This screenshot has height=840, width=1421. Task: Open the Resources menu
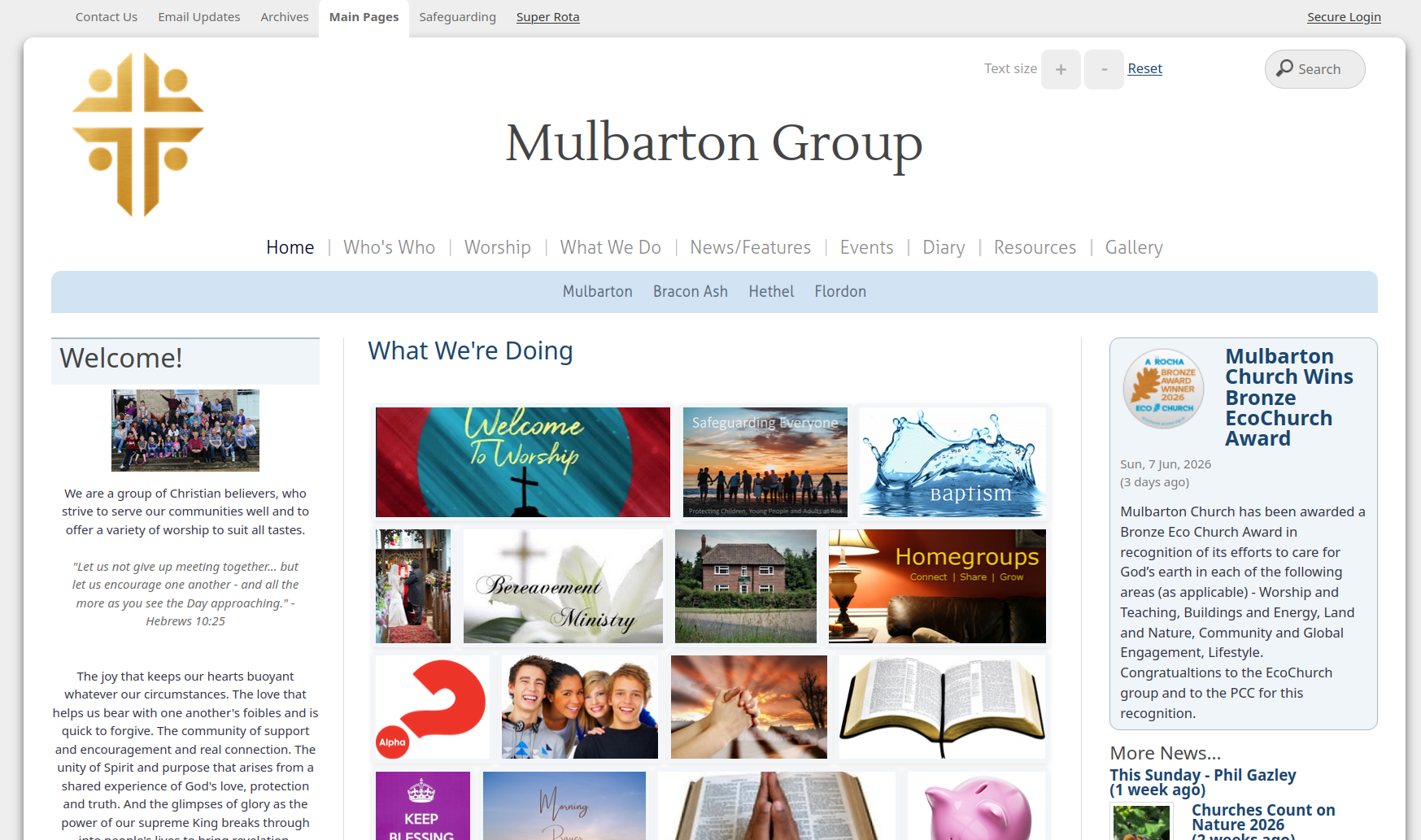tap(1035, 247)
